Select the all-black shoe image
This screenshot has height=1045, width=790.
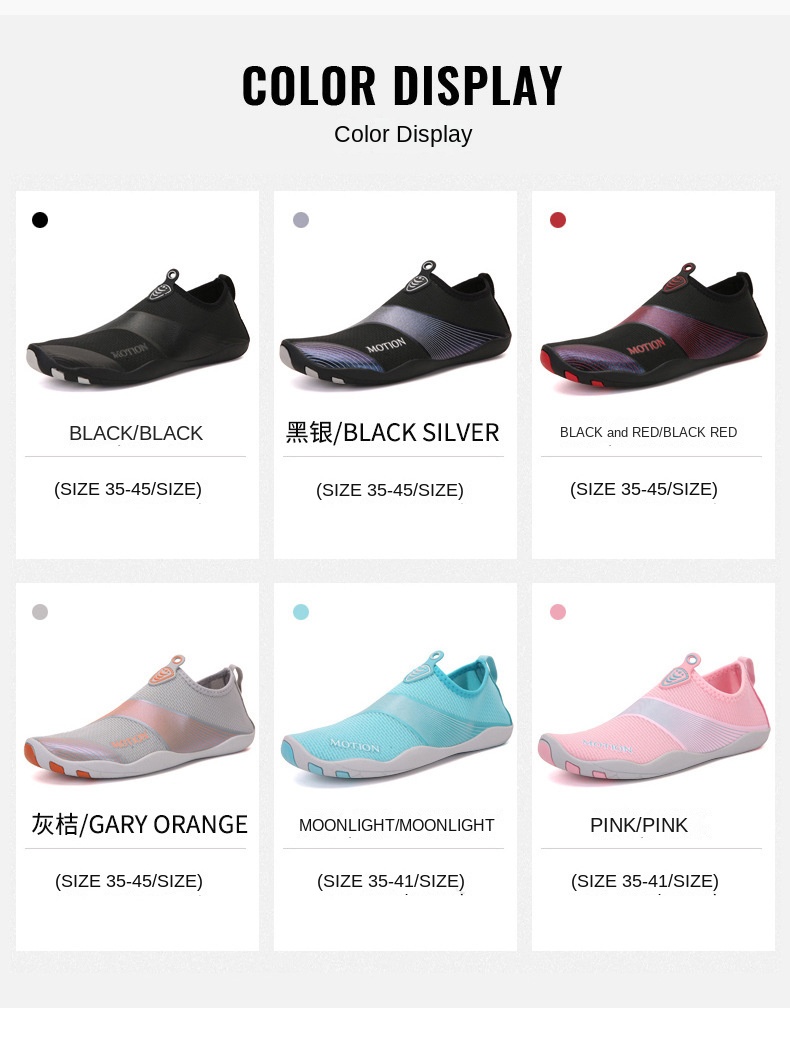138,329
